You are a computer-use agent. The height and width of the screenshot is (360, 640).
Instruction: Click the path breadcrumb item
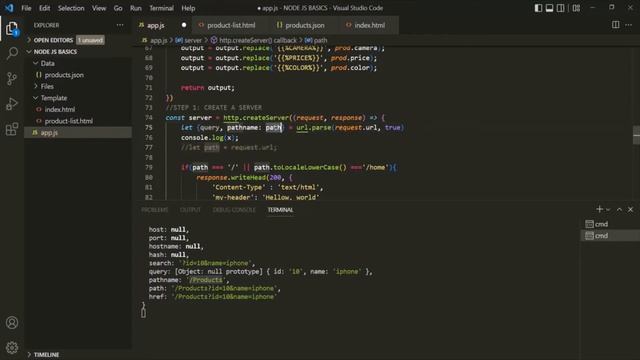click(x=316, y=40)
